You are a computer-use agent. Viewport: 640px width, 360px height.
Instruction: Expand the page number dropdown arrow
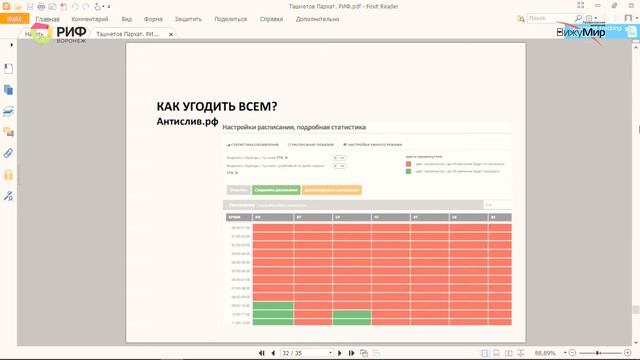(x=330, y=353)
